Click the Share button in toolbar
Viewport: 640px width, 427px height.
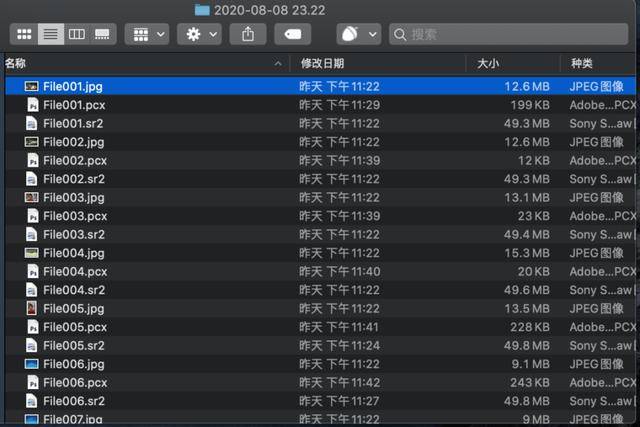[x=247, y=34]
